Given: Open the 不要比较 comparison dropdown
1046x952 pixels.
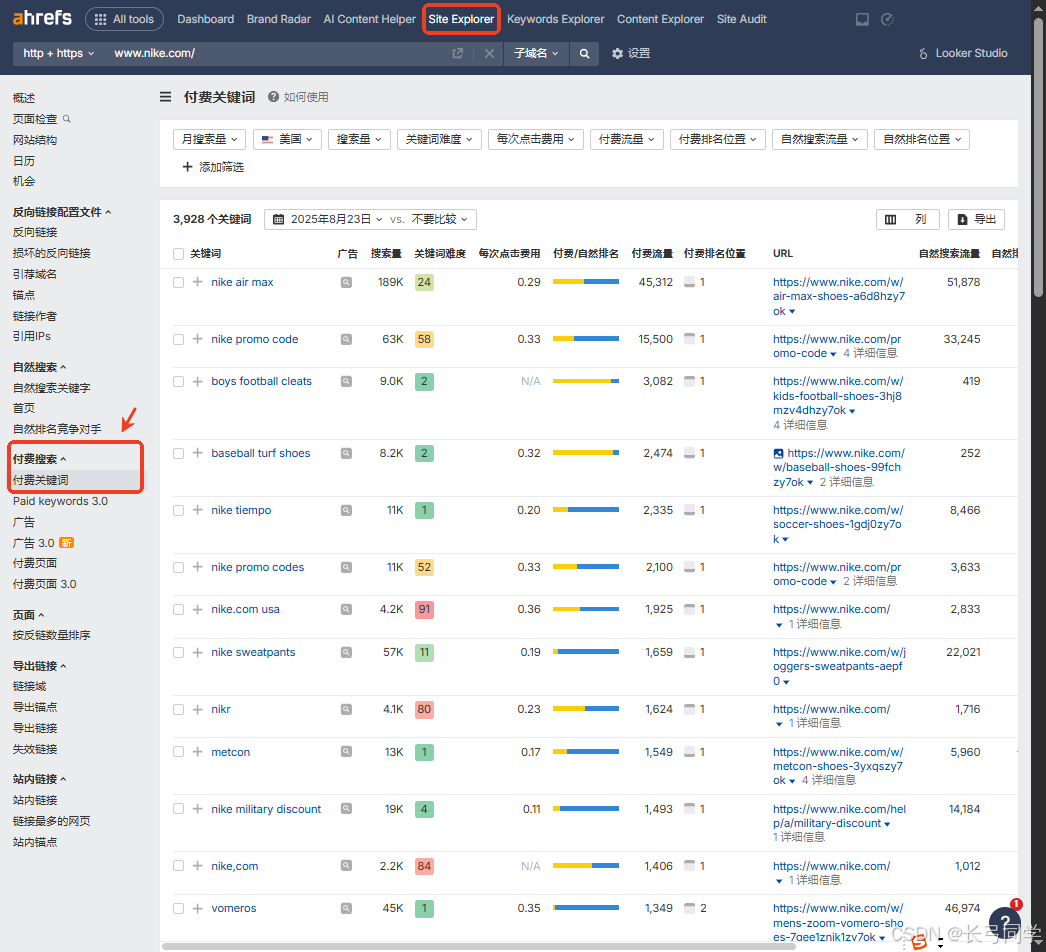Looking at the screenshot, I should (x=440, y=219).
